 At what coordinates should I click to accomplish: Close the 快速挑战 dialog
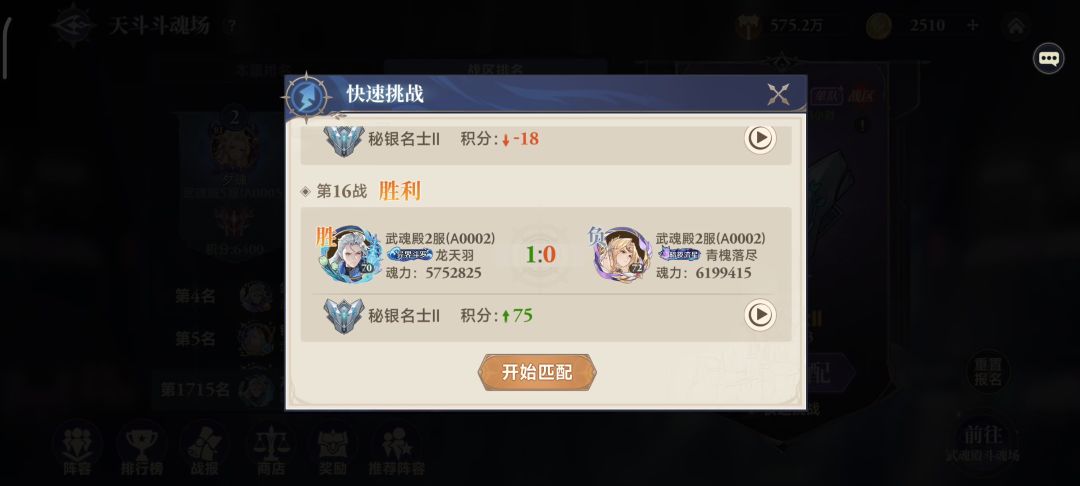coord(778,94)
